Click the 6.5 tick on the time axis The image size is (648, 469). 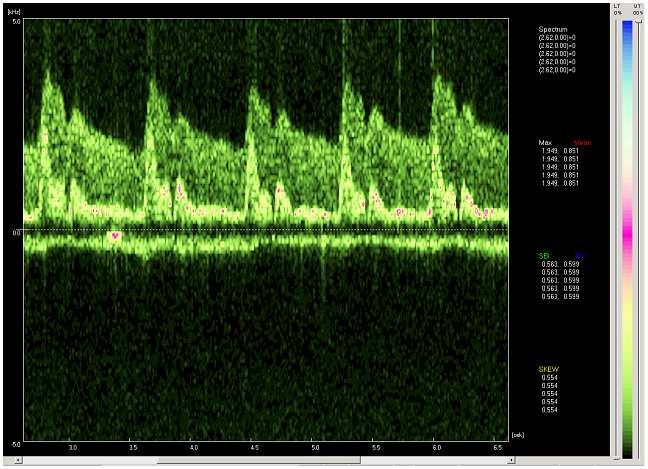click(x=498, y=448)
